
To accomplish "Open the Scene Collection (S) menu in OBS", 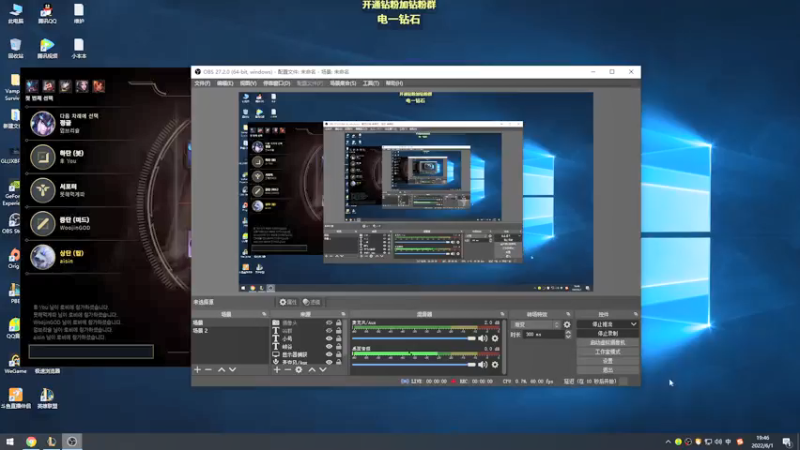I will pos(343,83).
